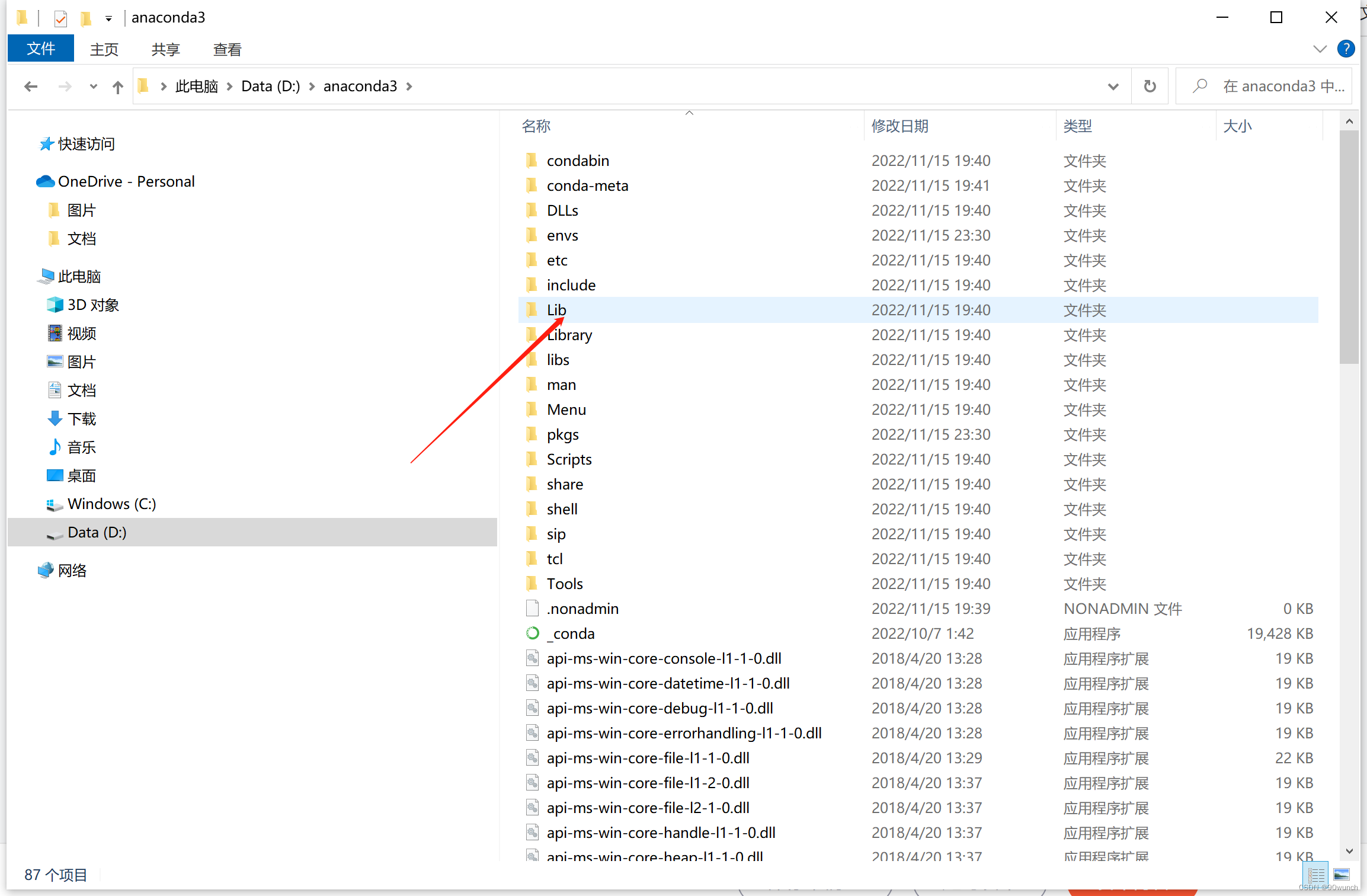
Task: Open the 3D 对象 folder in sidebar
Action: [93, 305]
